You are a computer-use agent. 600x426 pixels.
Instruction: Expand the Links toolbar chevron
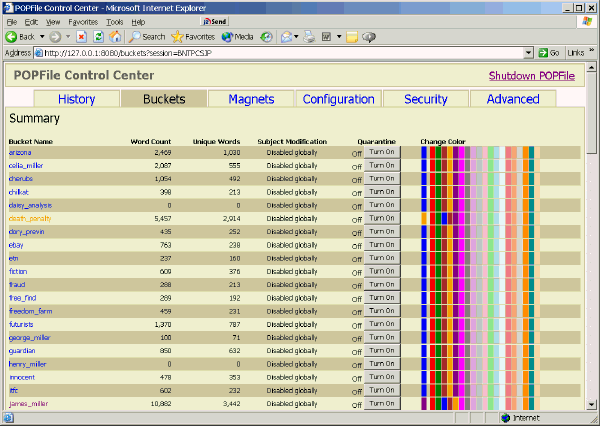[592, 50]
